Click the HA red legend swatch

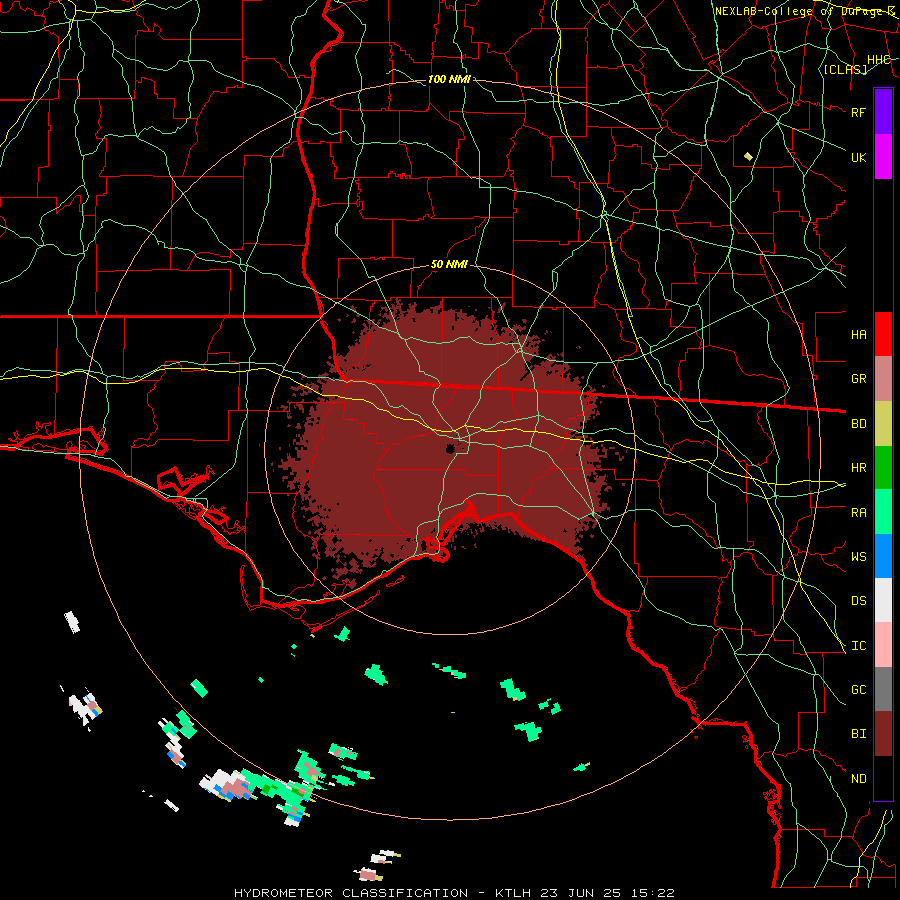click(x=883, y=334)
